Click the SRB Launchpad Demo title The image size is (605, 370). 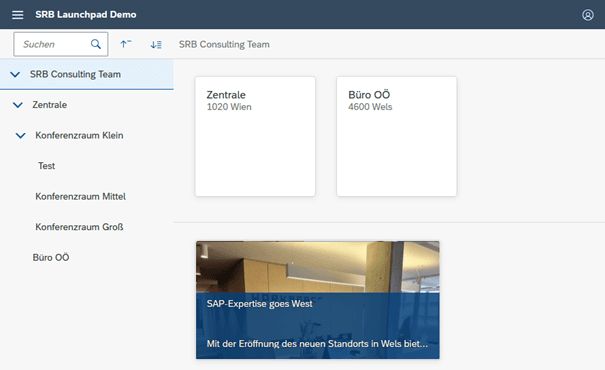[86, 15]
